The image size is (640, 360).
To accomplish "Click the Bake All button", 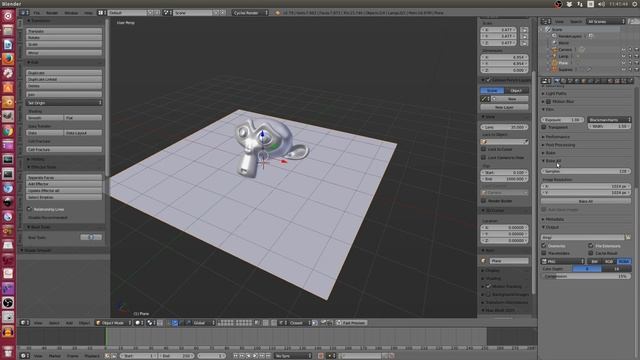I will pos(586,201).
